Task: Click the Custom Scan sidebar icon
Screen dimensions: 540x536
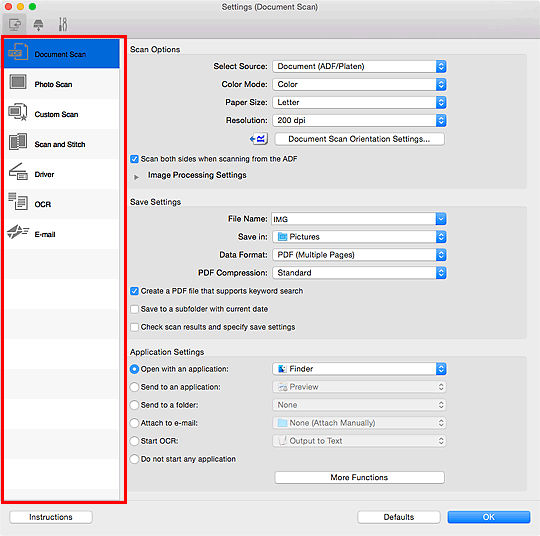Action: (18, 112)
